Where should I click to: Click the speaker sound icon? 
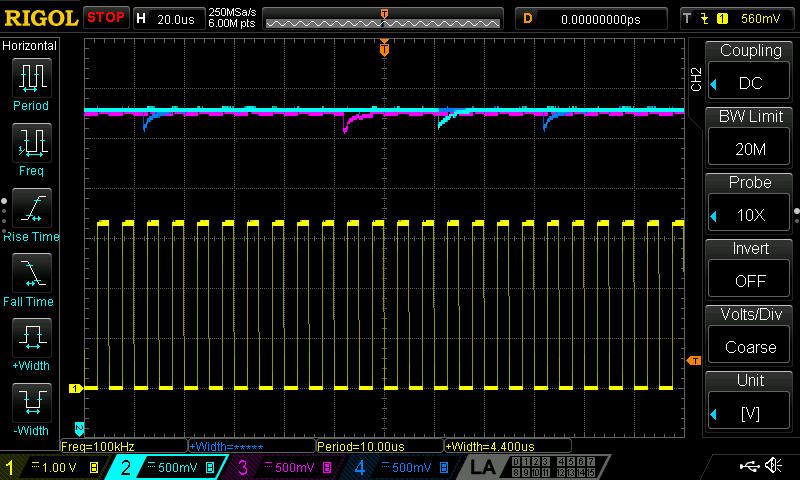pyautogui.click(x=774, y=465)
